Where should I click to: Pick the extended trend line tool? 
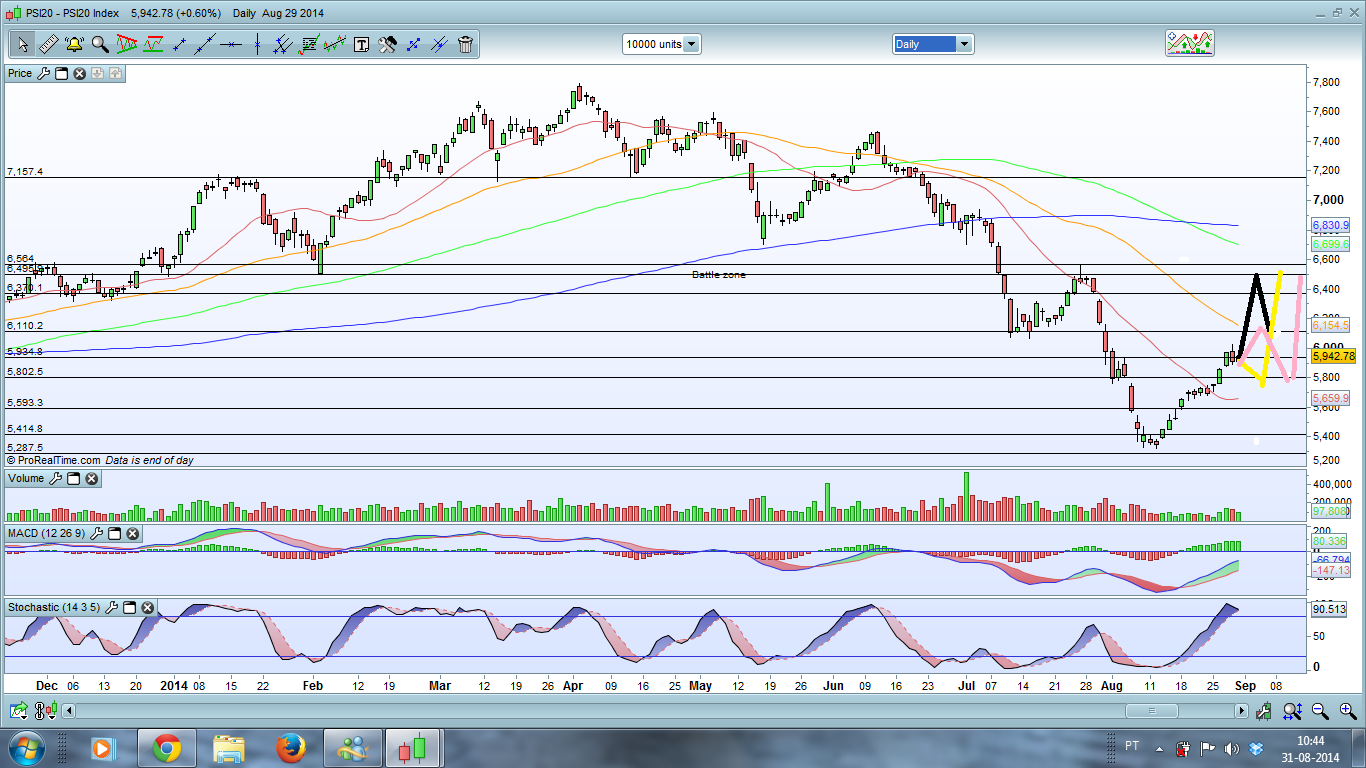point(205,44)
